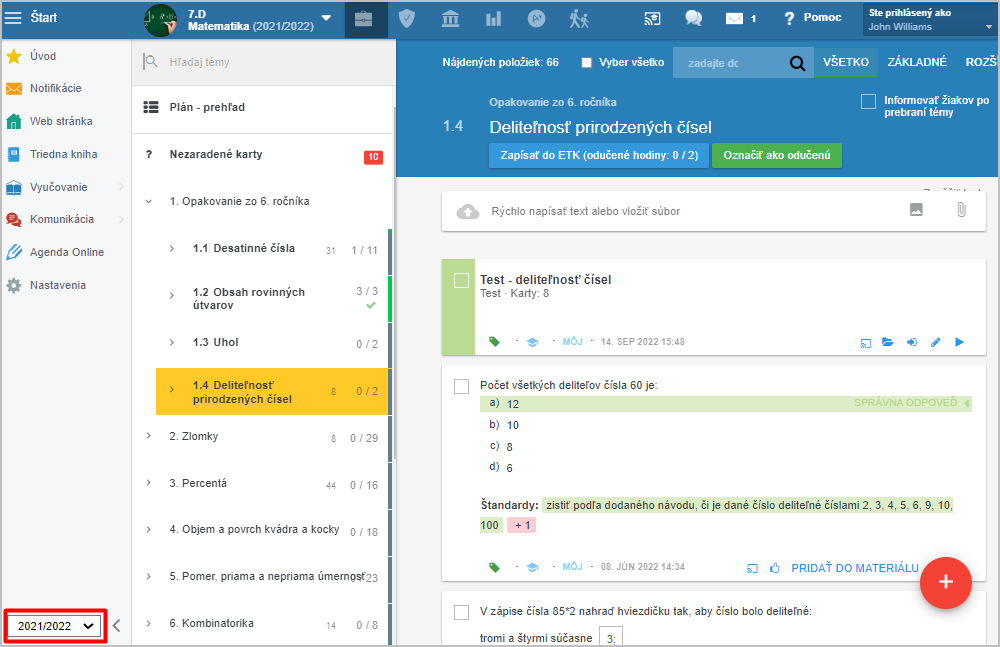Click the zadajte search input in header
The width and height of the screenshot is (1000, 647).
[x=730, y=63]
